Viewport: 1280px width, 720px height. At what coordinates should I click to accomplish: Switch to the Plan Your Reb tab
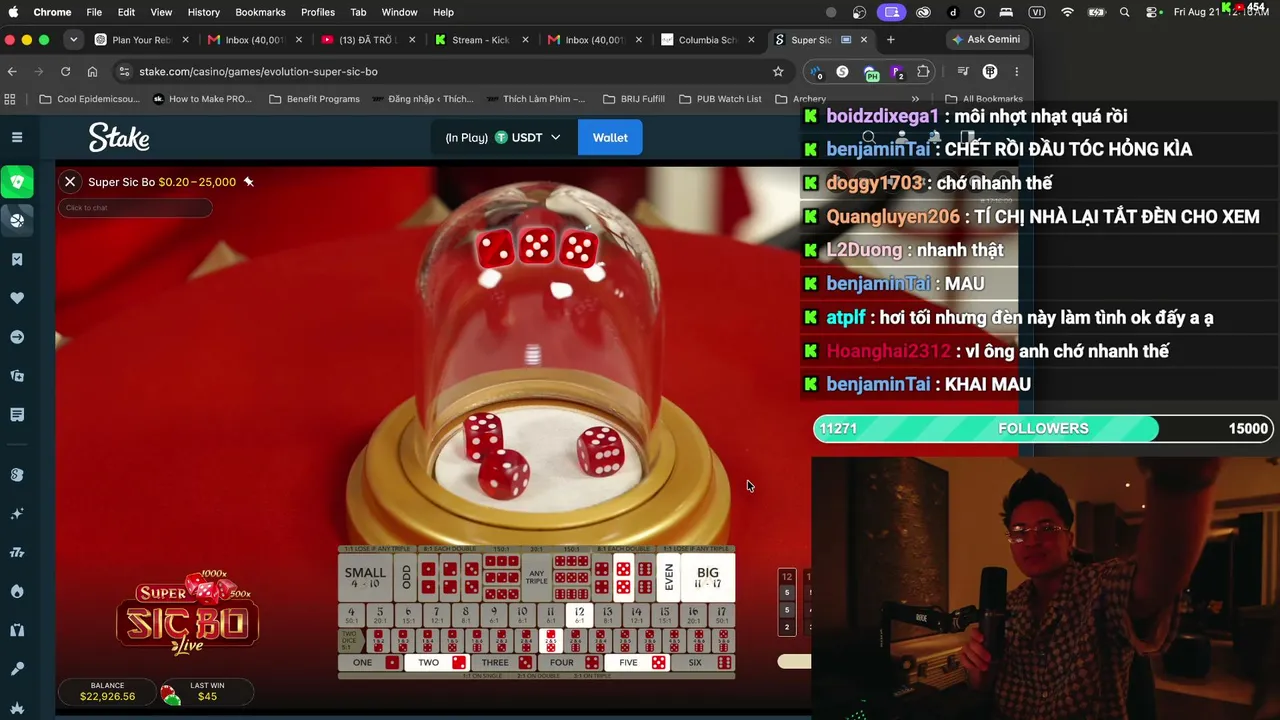pyautogui.click(x=141, y=40)
